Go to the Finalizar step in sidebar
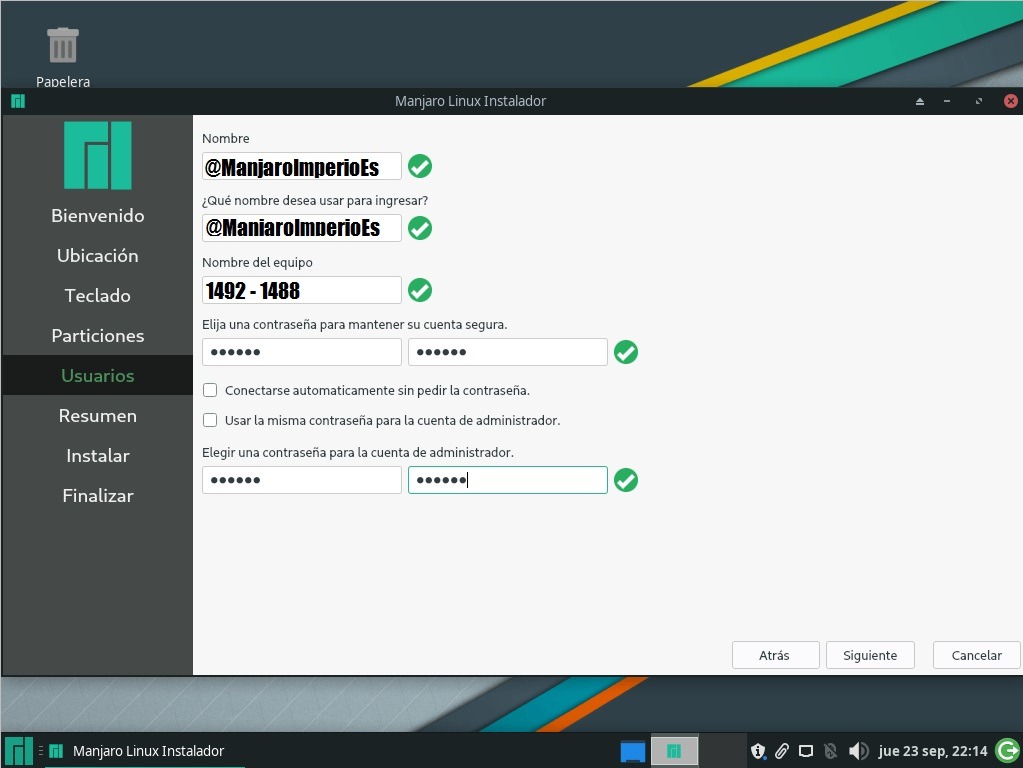1023x768 pixels. pyautogui.click(x=98, y=495)
